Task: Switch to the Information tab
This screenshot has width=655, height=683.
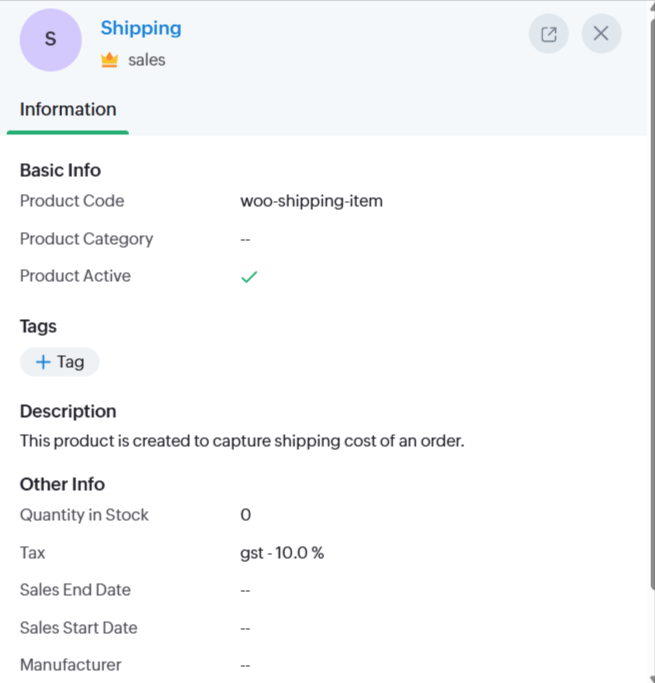Action: [x=68, y=110]
